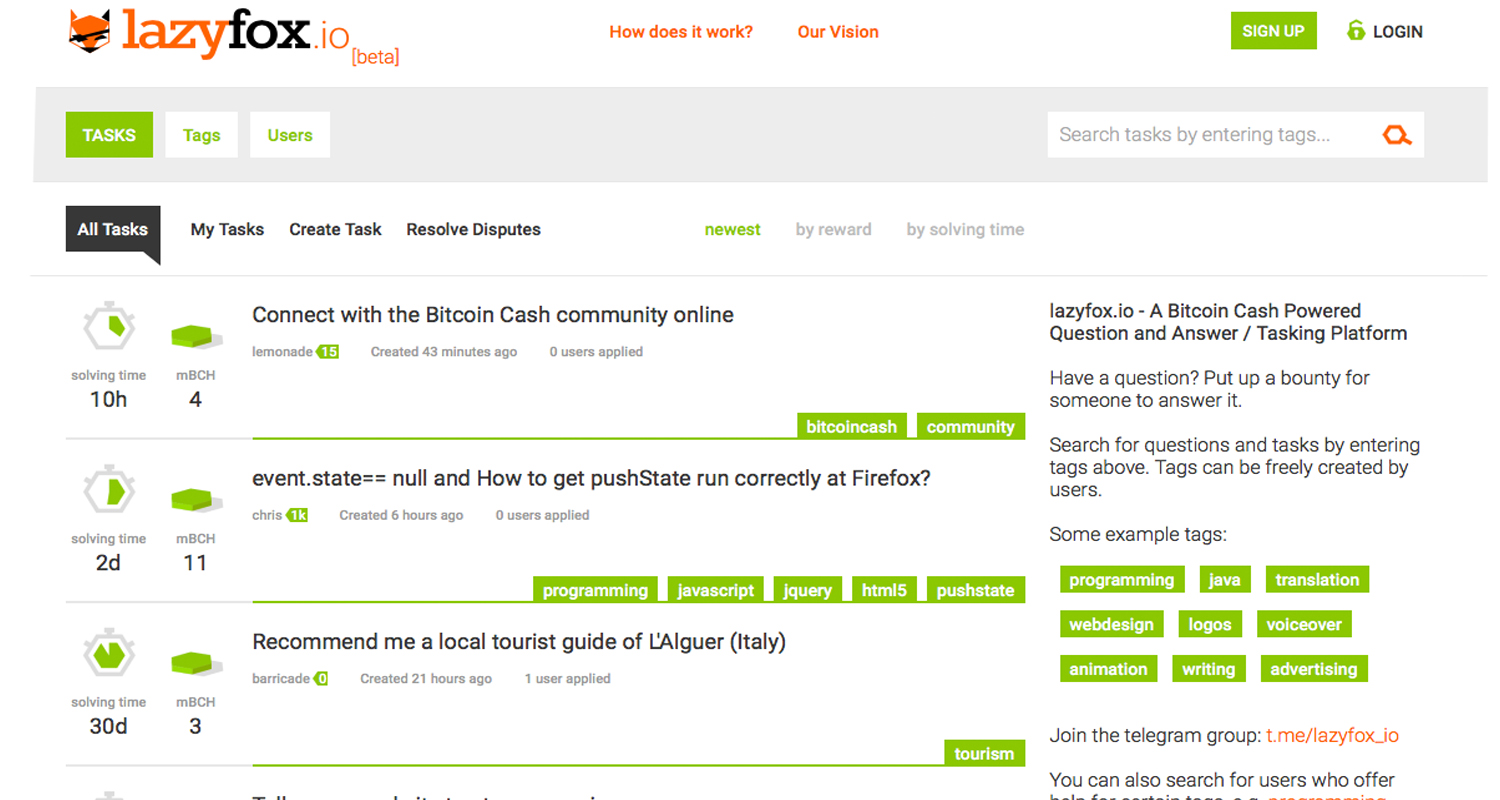
Task: Click the green SIGN UP button
Action: click(x=1273, y=31)
